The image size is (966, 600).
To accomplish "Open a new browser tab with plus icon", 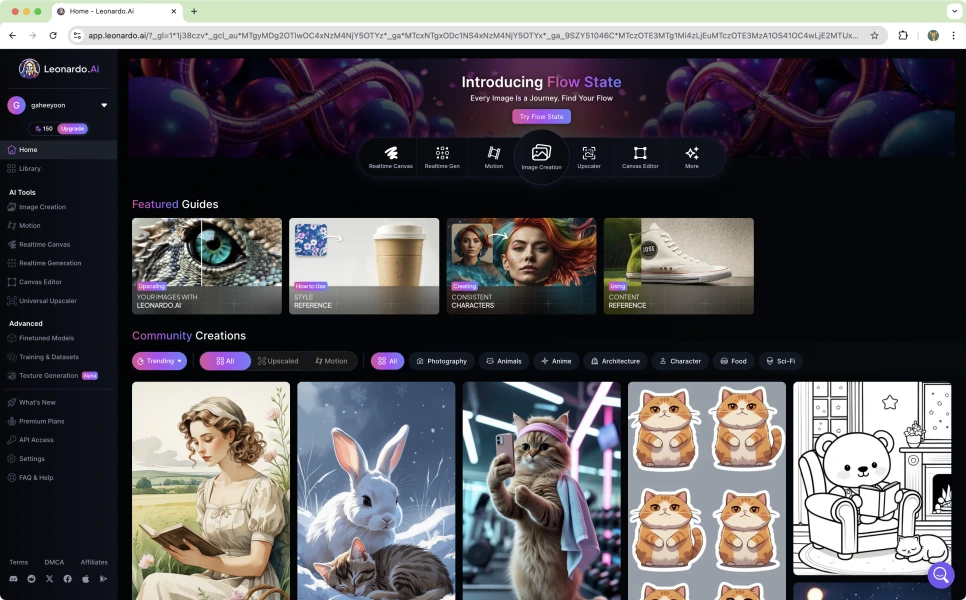I will pyautogui.click(x=194, y=11).
